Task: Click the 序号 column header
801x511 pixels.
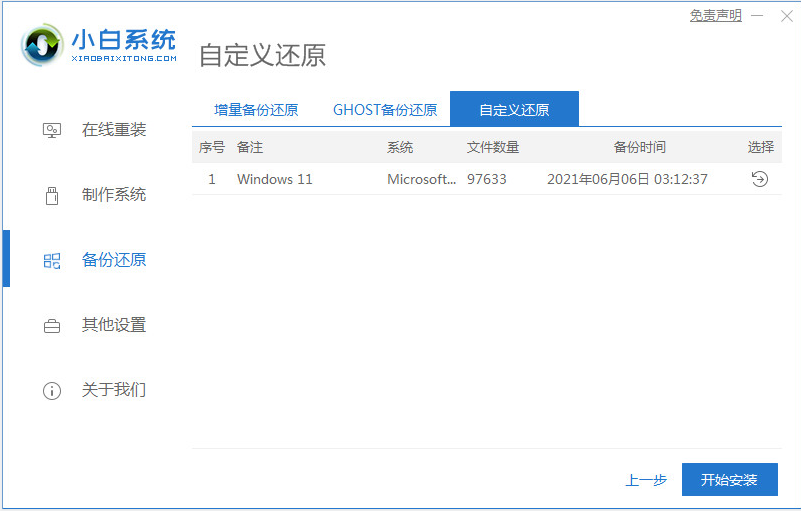Action: (211, 147)
